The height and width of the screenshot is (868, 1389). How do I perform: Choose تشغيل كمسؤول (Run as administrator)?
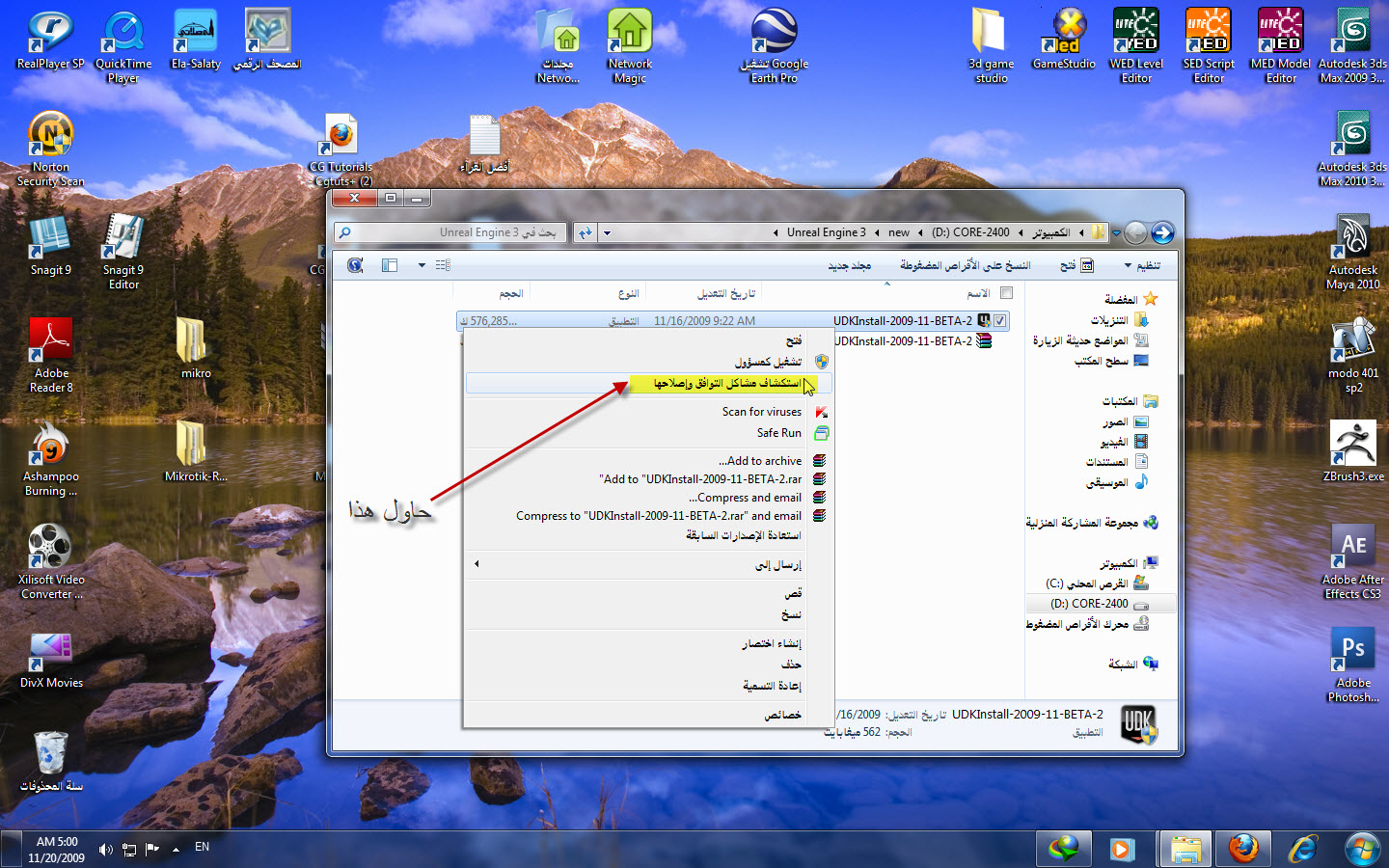[648, 362]
